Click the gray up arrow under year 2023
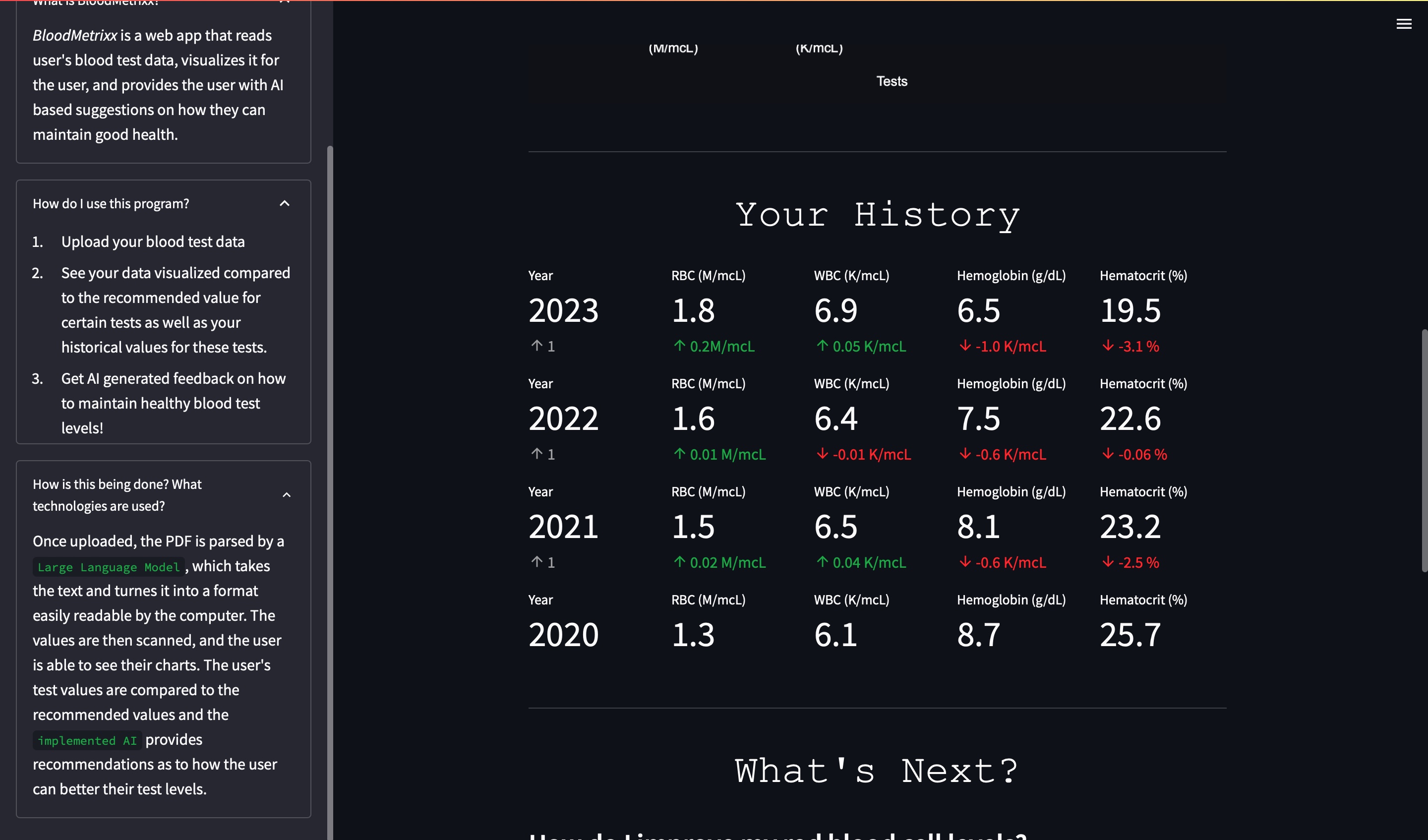 536,346
